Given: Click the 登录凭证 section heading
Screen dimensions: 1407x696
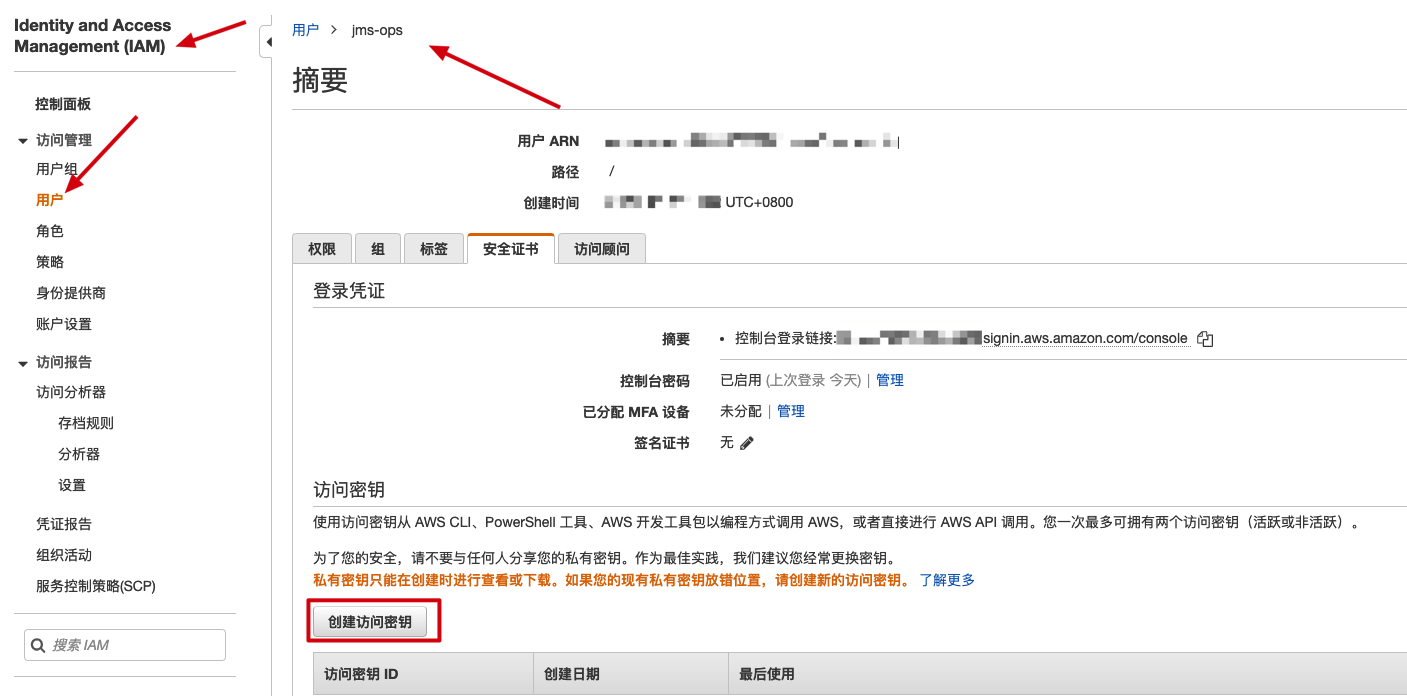Looking at the screenshot, I should pyautogui.click(x=349, y=291).
